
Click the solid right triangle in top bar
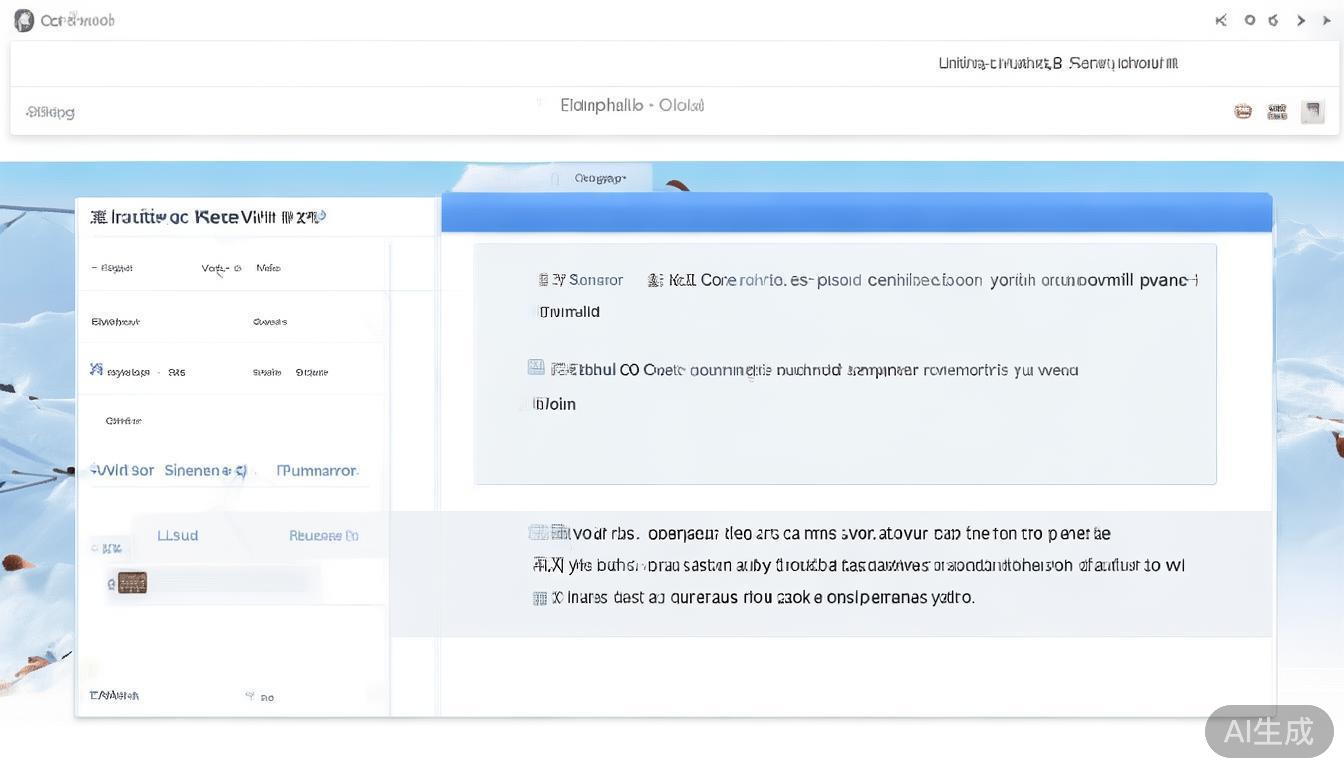point(1327,20)
